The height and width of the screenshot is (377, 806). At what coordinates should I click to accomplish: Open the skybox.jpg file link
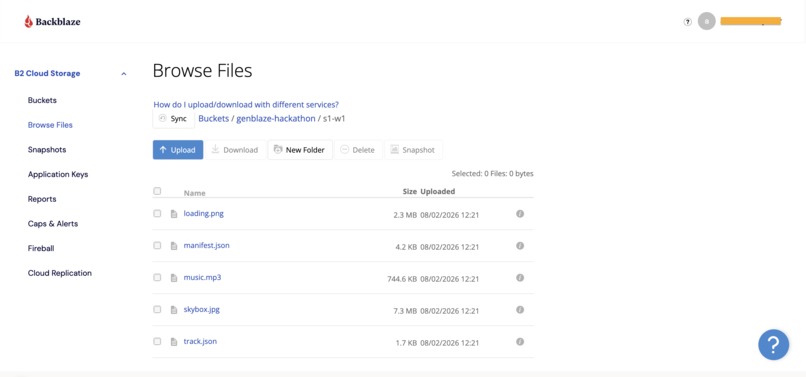[202, 309]
